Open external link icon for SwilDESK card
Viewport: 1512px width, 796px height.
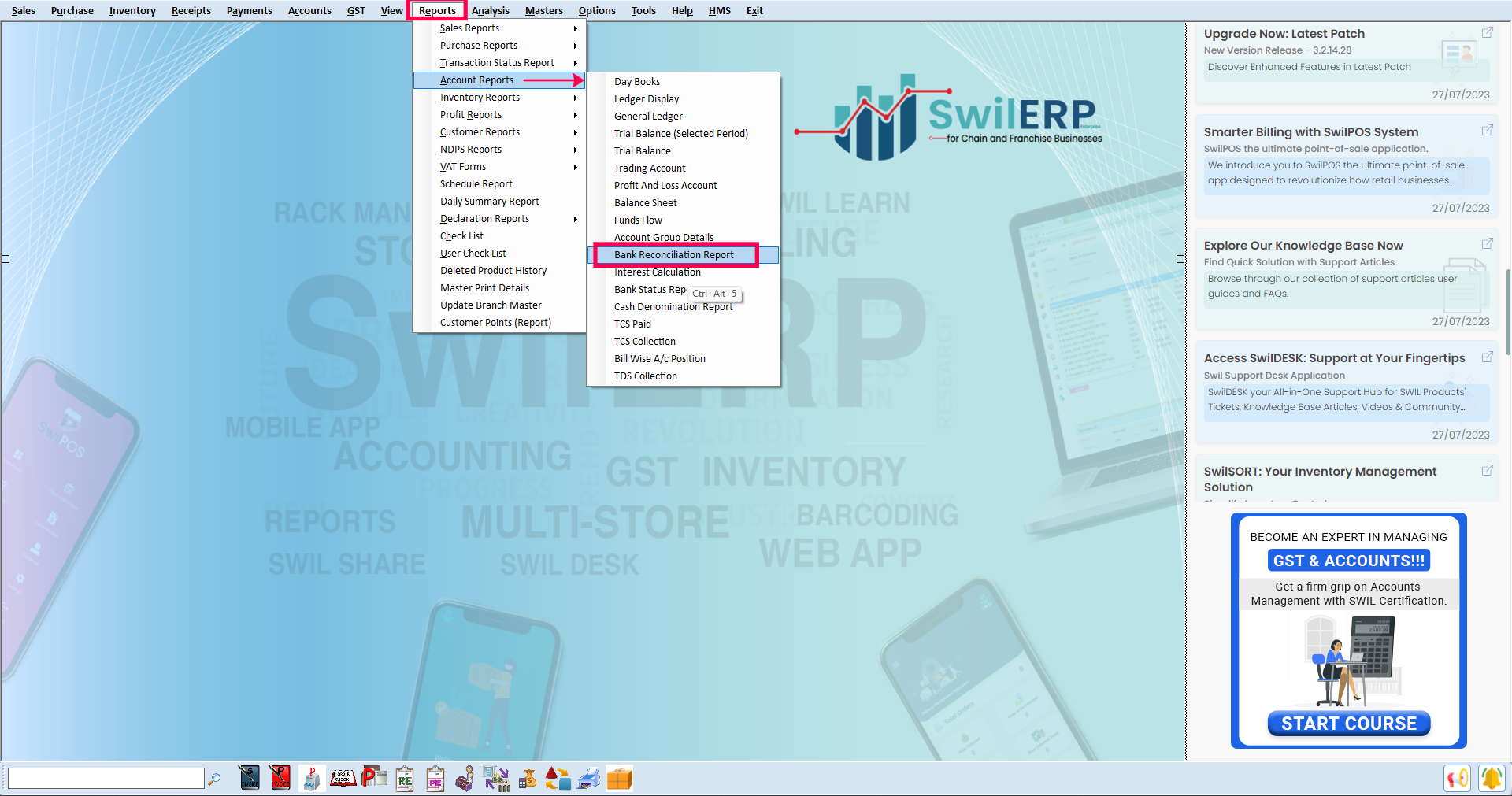pos(1487,357)
